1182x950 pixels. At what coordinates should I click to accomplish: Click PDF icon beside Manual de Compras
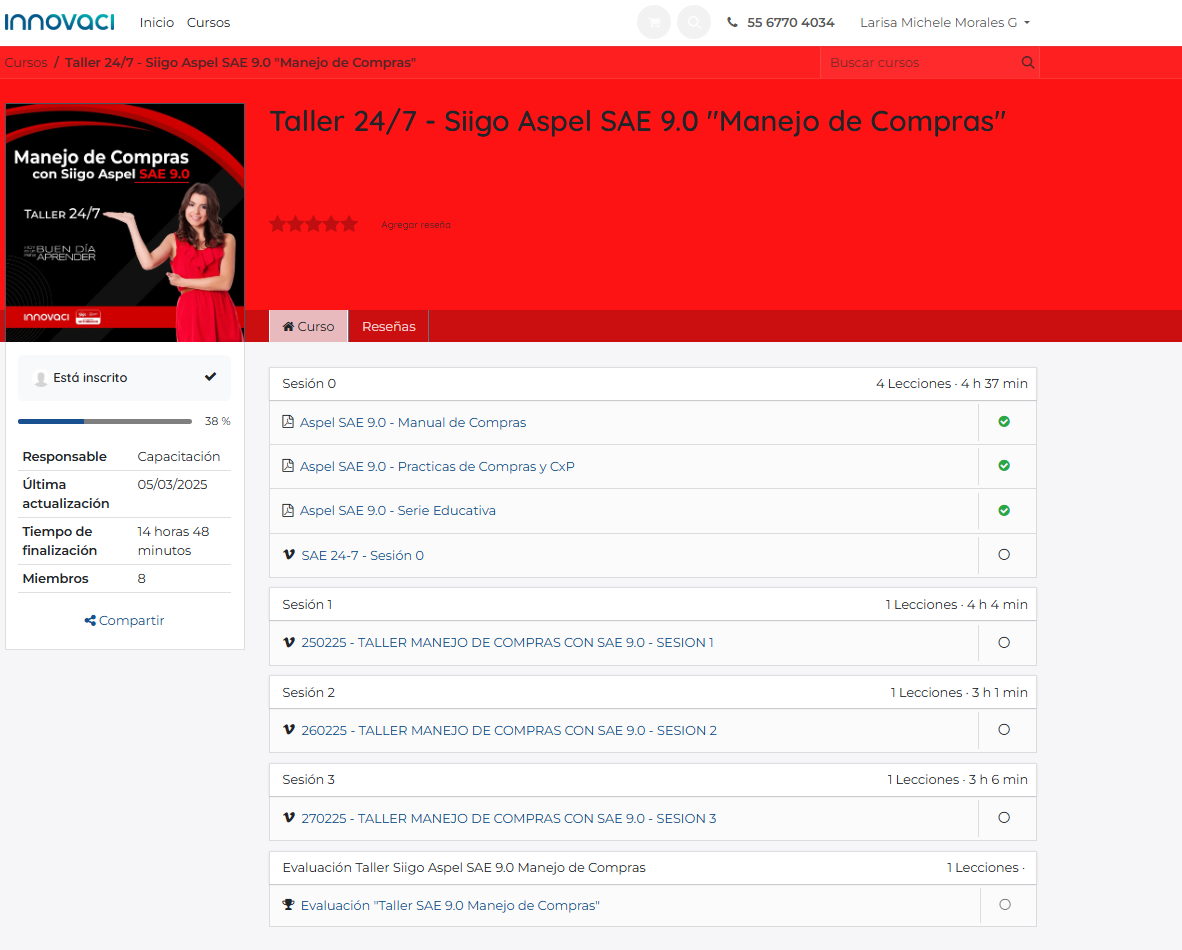pos(288,422)
